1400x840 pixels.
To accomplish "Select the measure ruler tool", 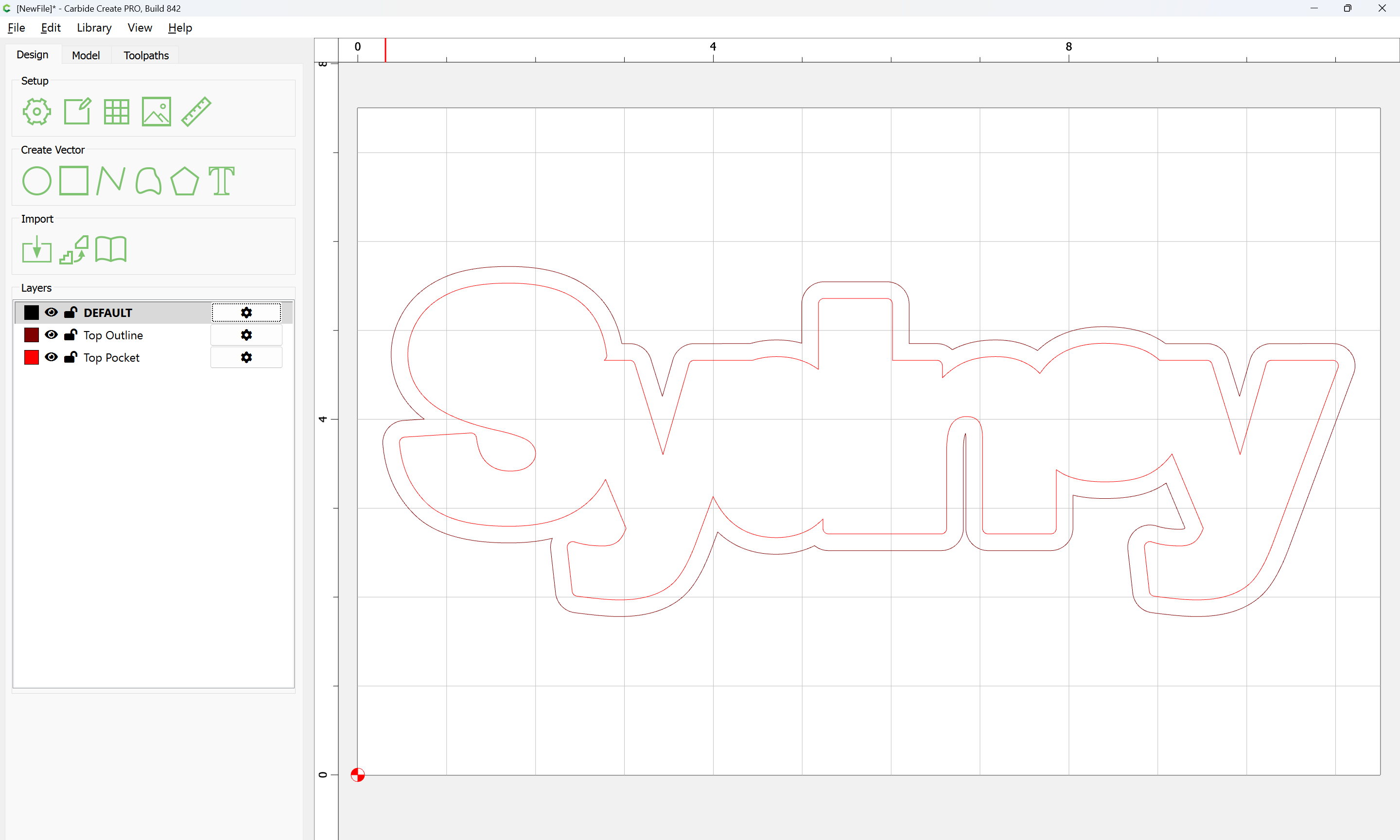I will (196, 111).
